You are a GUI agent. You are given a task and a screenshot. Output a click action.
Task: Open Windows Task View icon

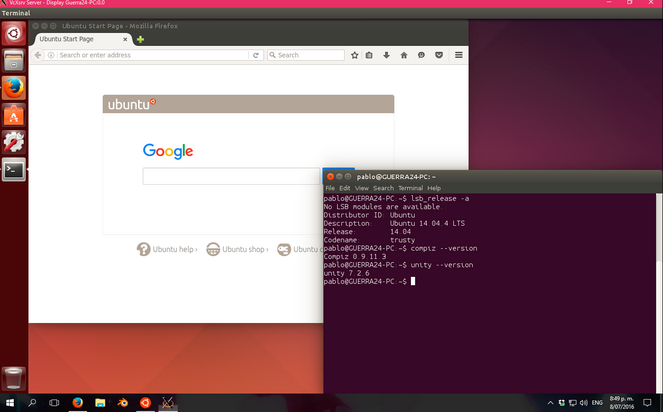54,403
